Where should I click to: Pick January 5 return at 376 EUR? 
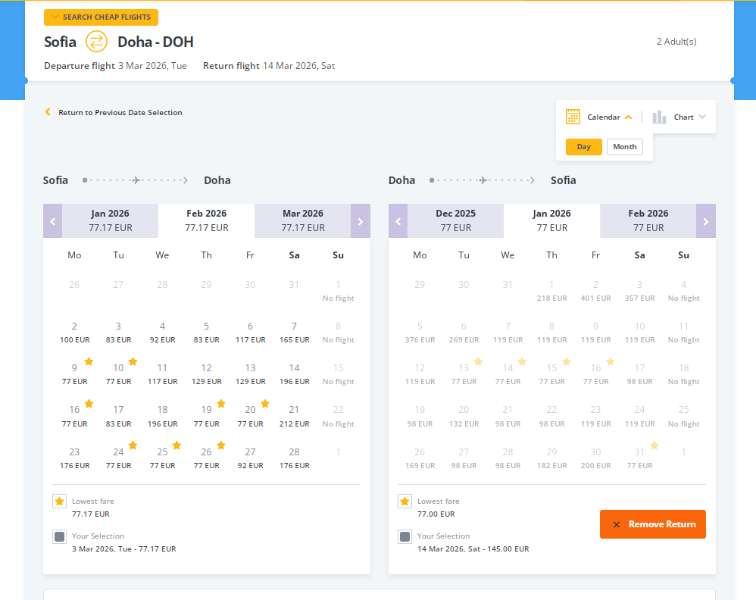(419, 333)
